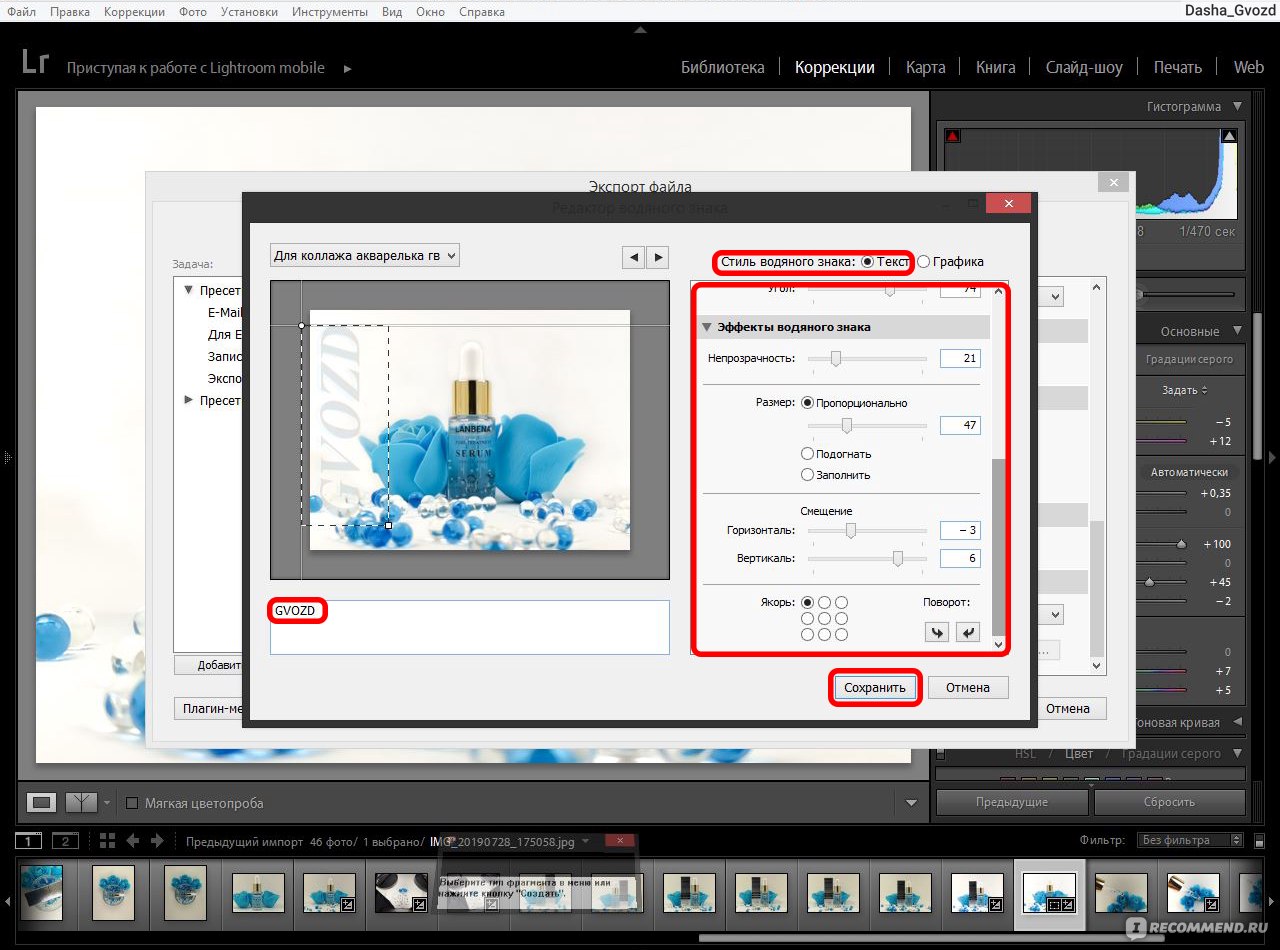Select the before/after Y|Y view button

point(81,802)
